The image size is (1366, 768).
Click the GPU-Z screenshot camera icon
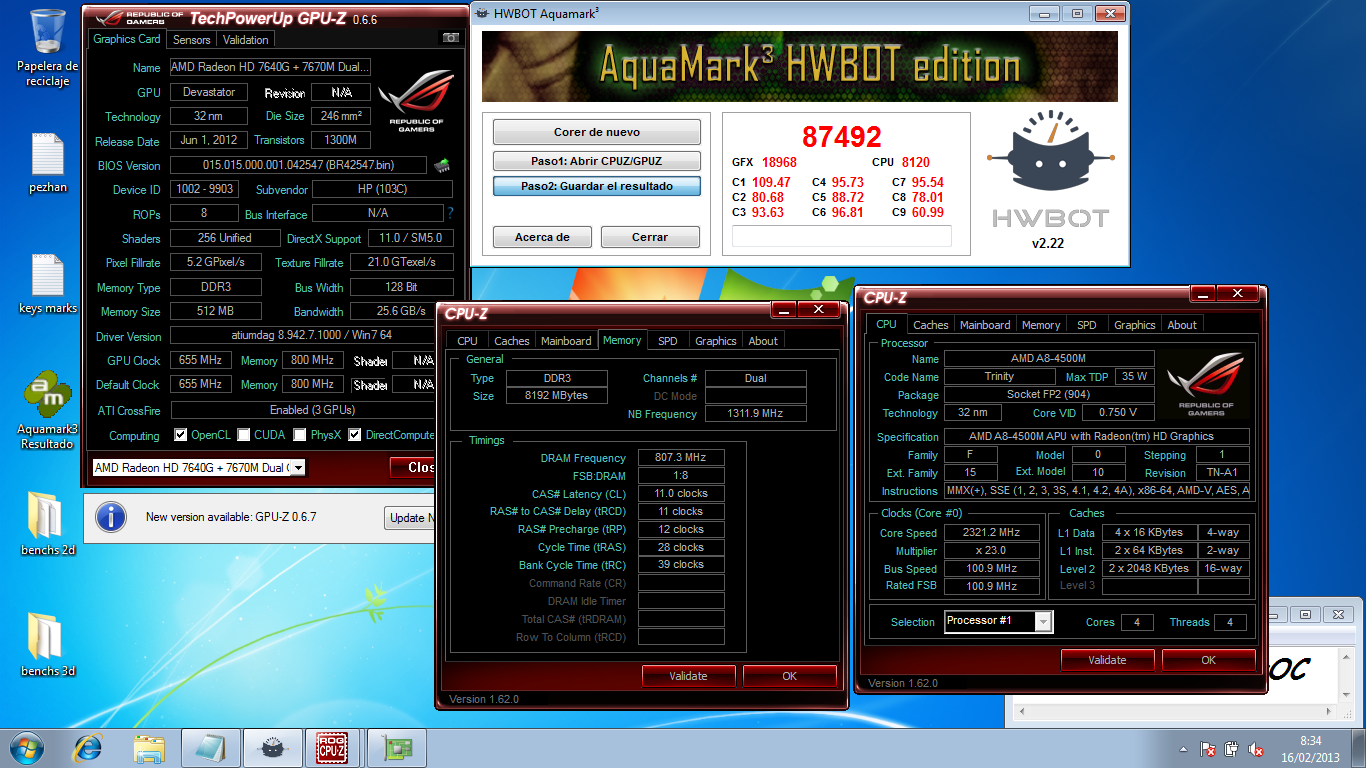pos(451,38)
